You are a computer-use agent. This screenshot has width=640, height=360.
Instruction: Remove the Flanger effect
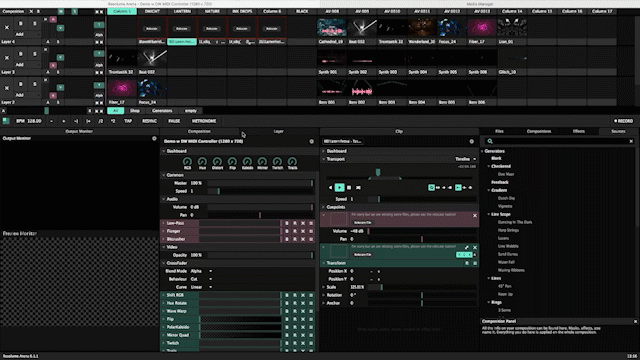(x=303, y=231)
